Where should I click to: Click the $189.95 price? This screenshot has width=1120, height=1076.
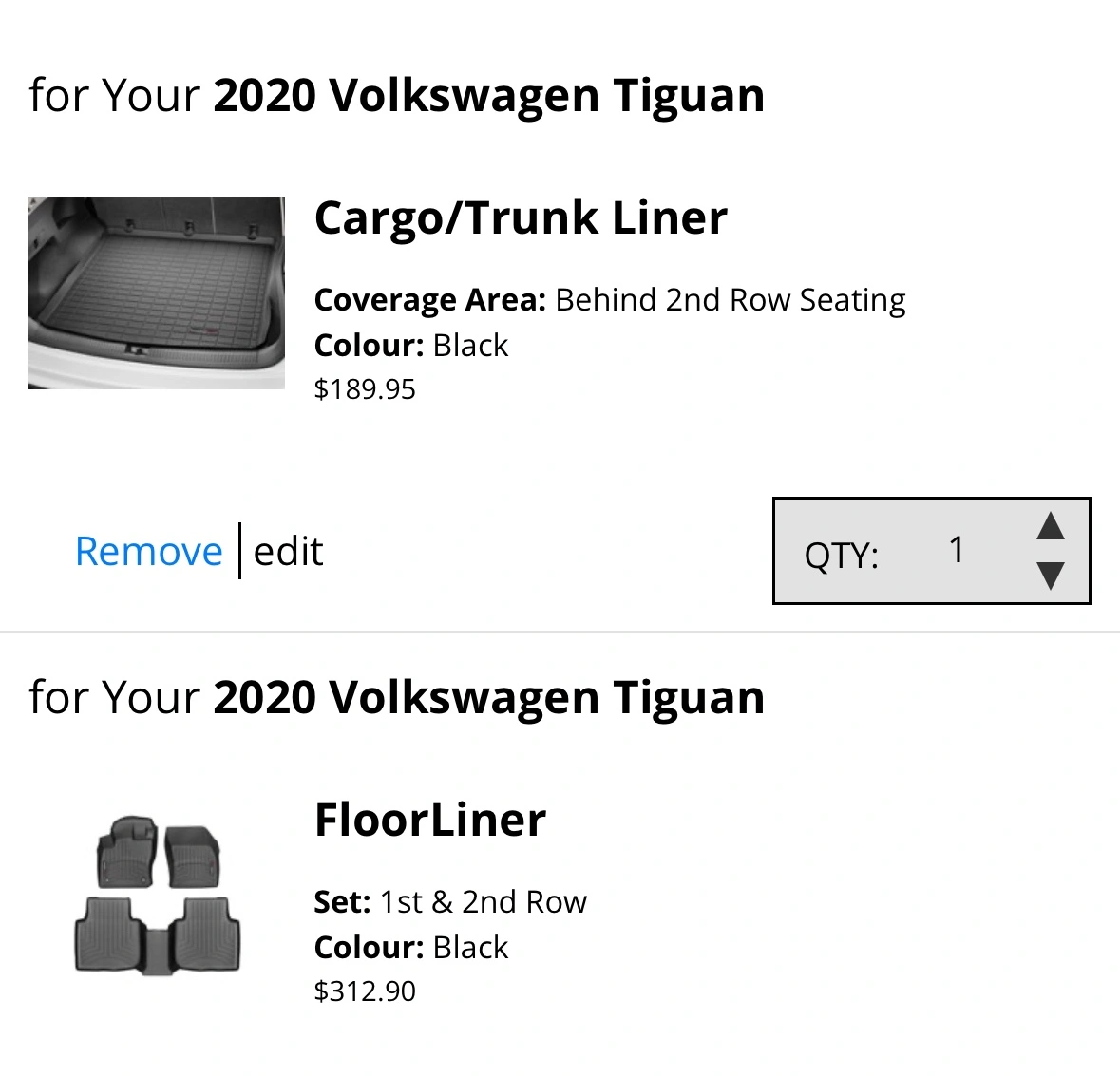[x=365, y=389]
